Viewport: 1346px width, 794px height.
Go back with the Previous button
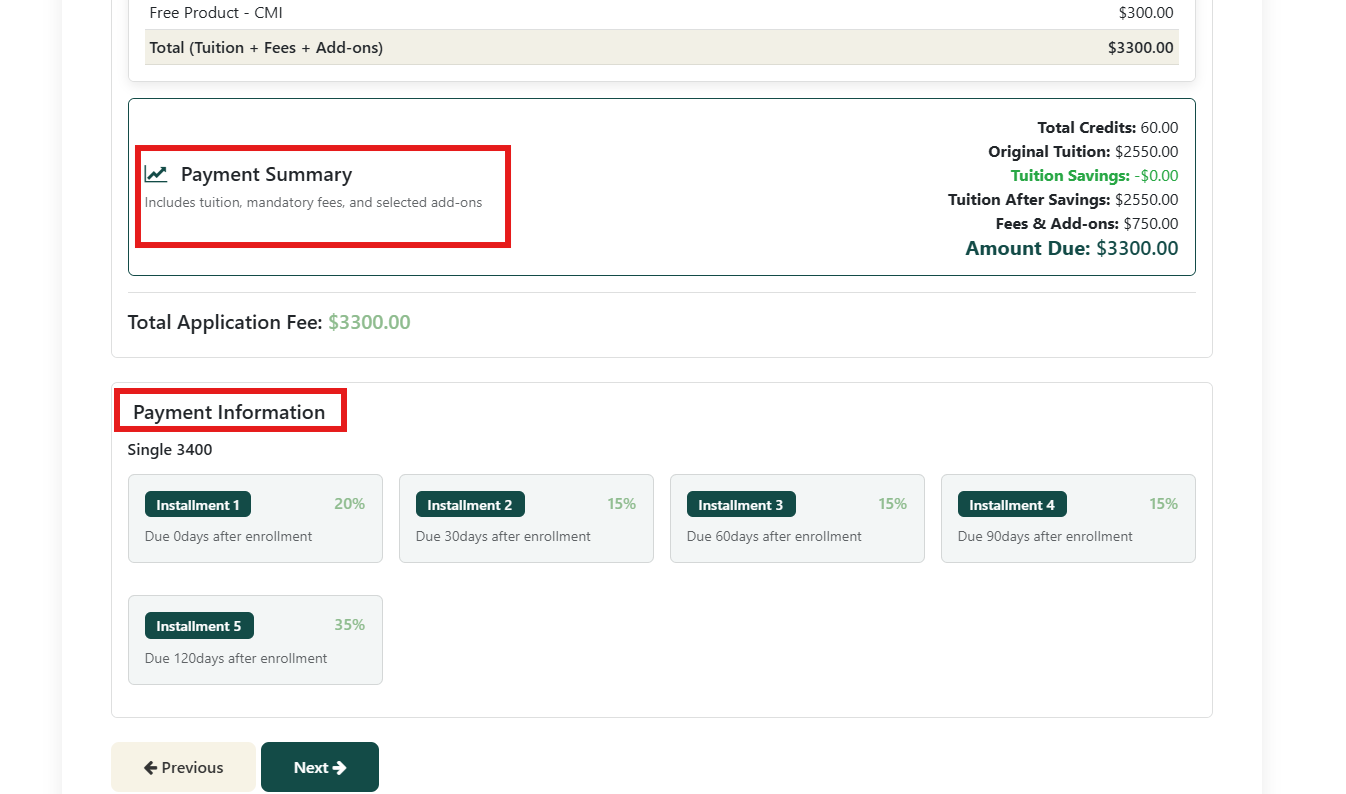(x=183, y=767)
